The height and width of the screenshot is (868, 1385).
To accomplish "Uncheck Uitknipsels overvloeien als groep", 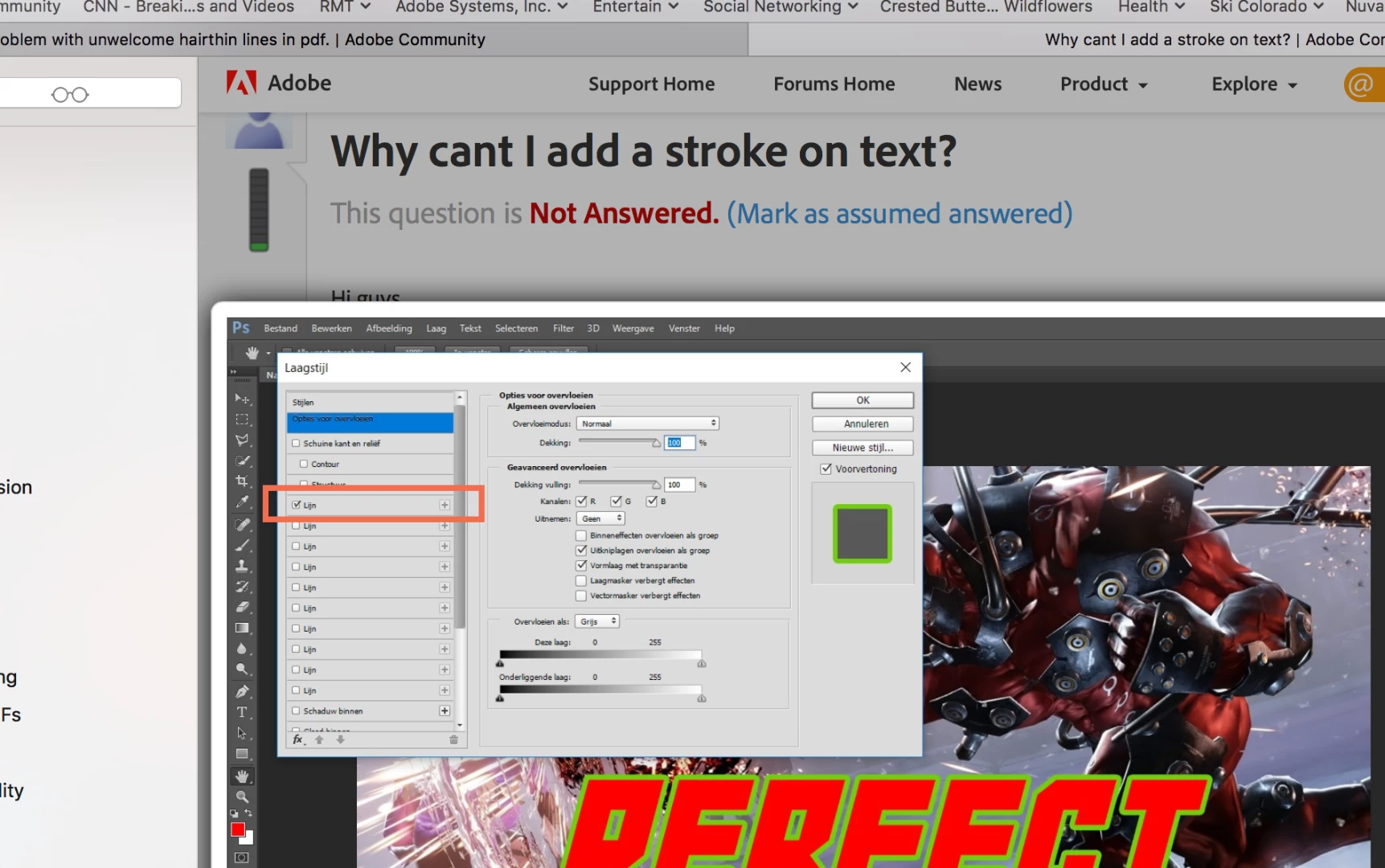I will point(581,551).
